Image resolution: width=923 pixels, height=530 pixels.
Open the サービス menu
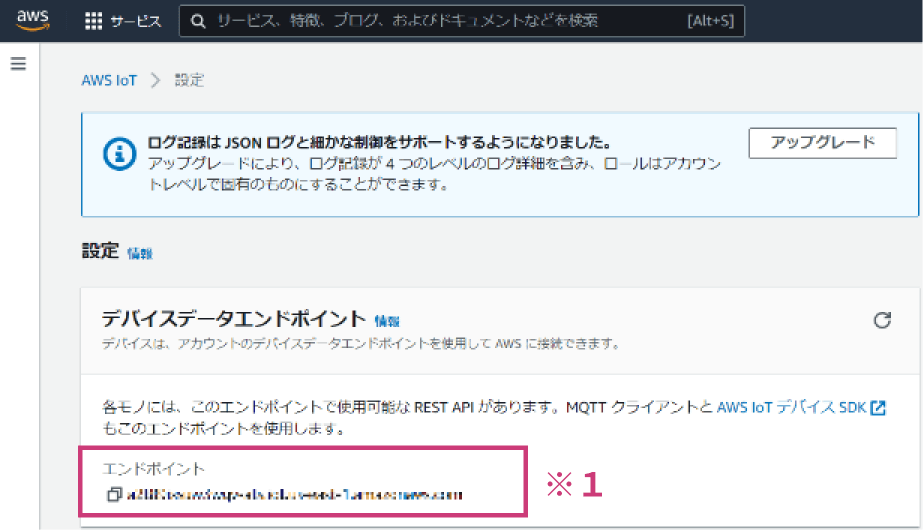click(135, 22)
